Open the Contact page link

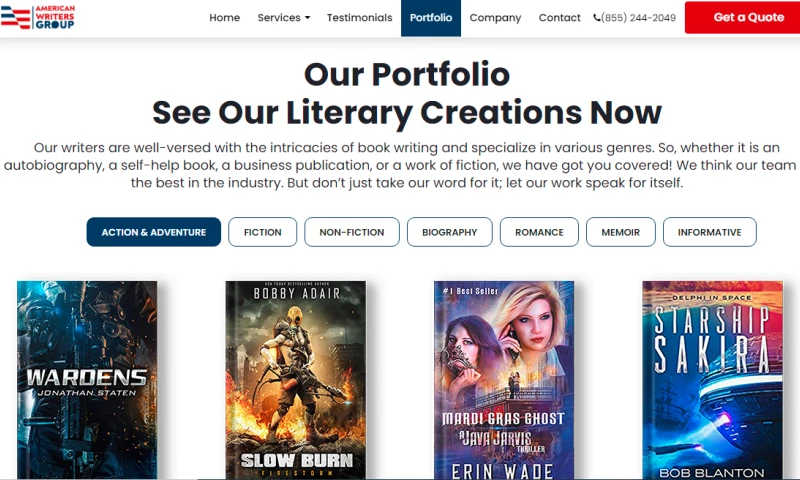[x=559, y=18]
